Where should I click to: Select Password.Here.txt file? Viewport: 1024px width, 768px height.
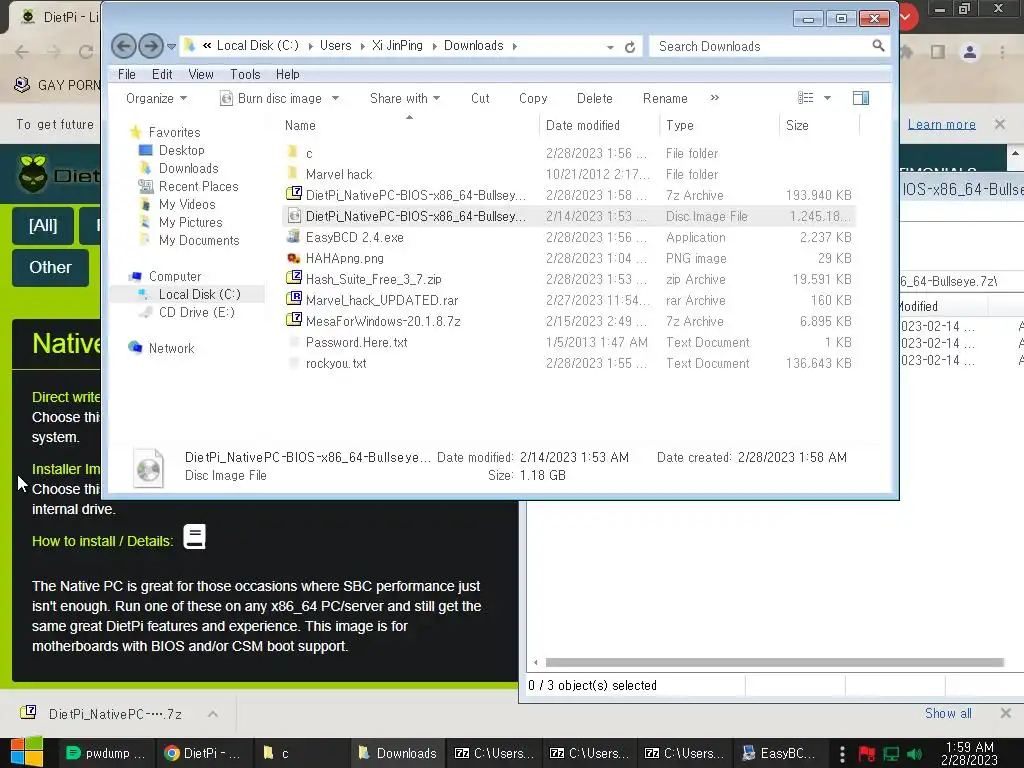click(356, 342)
